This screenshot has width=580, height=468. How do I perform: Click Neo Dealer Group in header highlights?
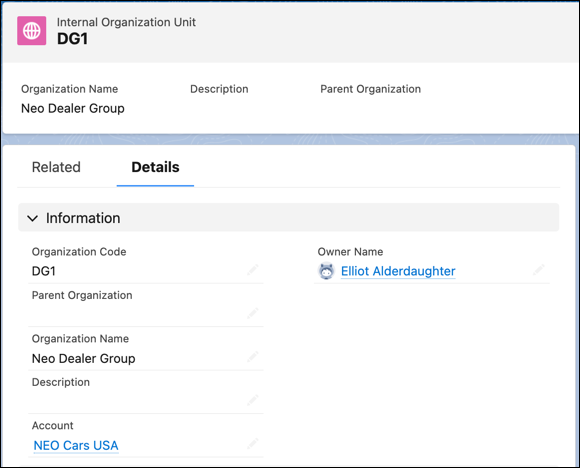[x=73, y=108]
